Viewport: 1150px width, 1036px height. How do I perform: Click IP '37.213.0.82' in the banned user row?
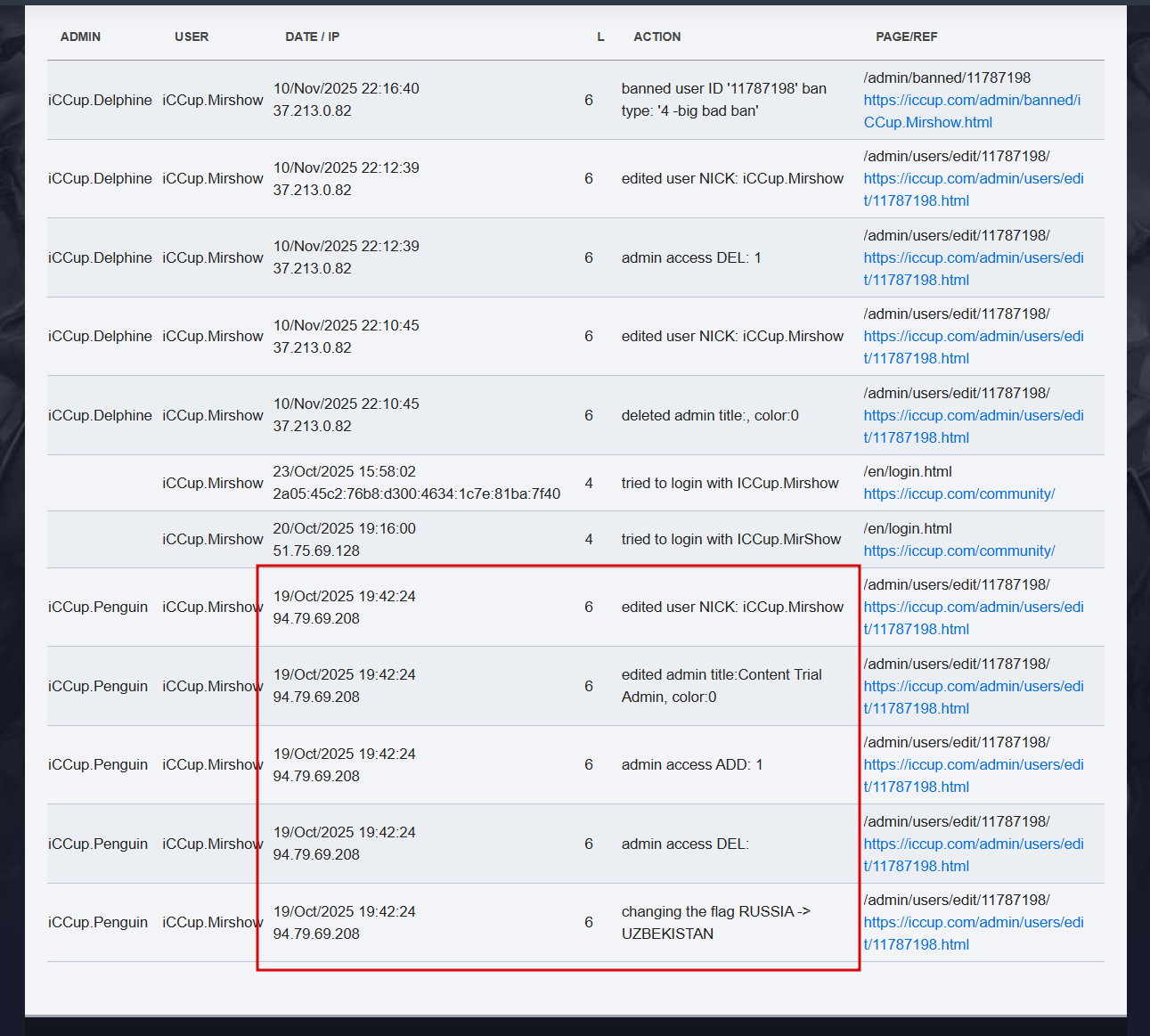(x=313, y=111)
